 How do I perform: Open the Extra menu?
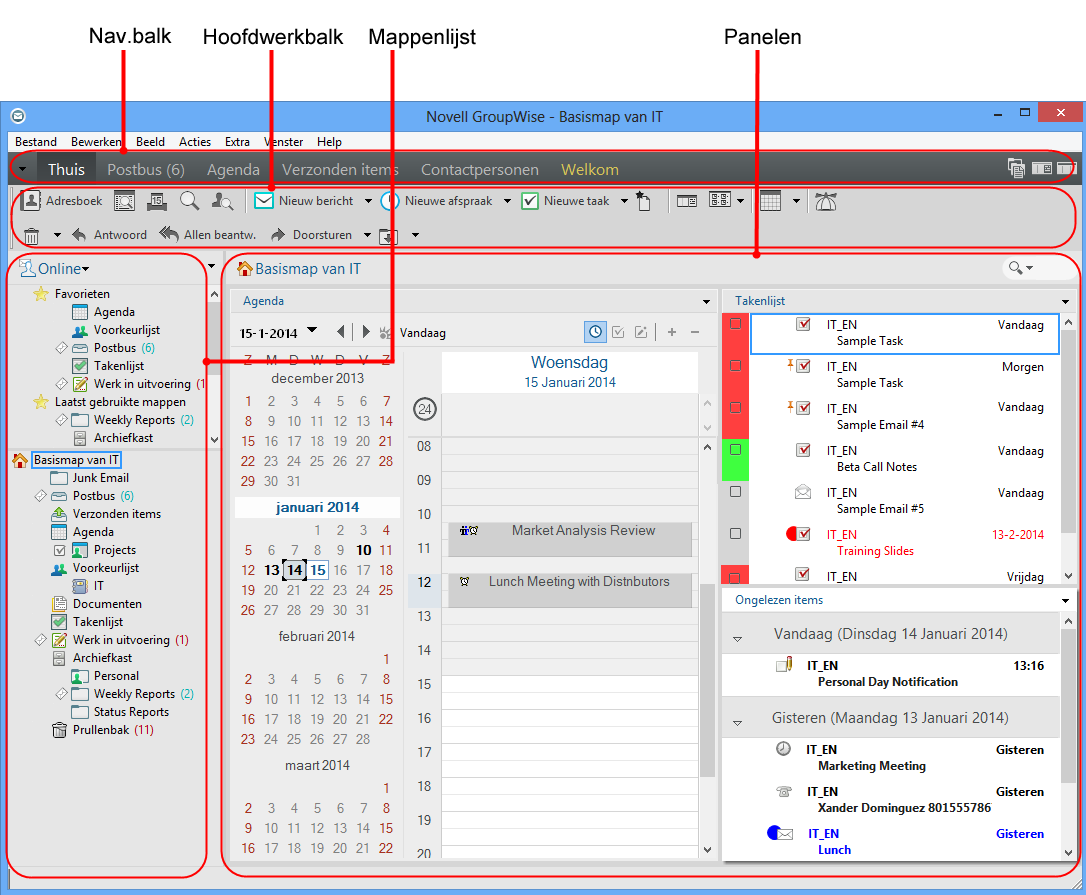coord(237,141)
